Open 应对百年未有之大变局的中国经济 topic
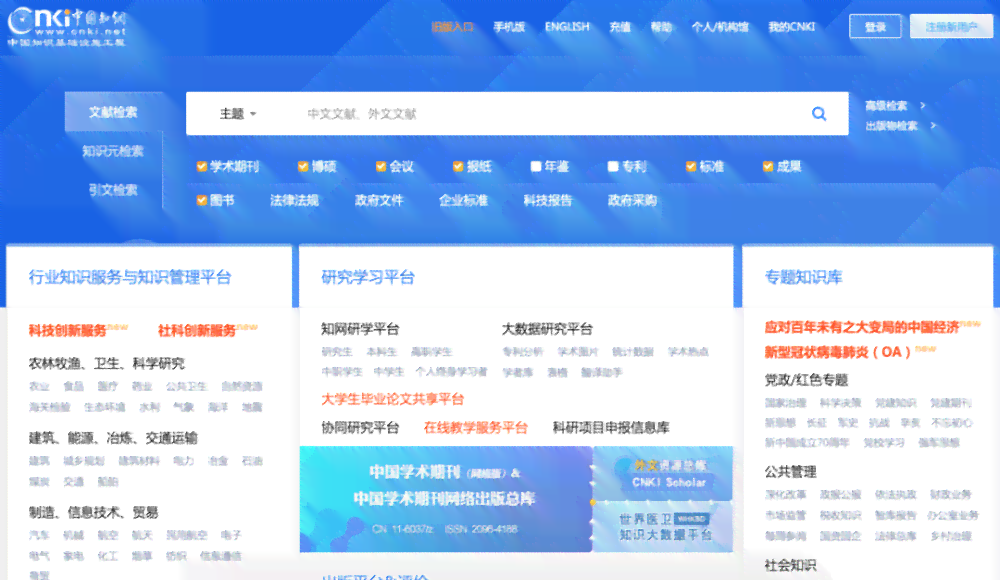The image size is (1000, 580). pos(862,327)
